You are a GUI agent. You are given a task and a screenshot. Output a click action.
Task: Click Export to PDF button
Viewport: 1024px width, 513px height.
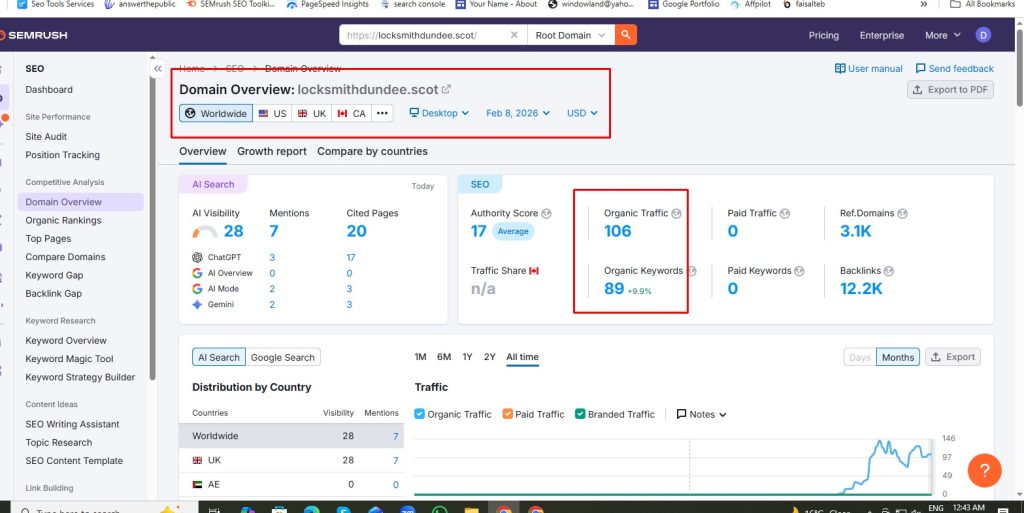point(950,89)
